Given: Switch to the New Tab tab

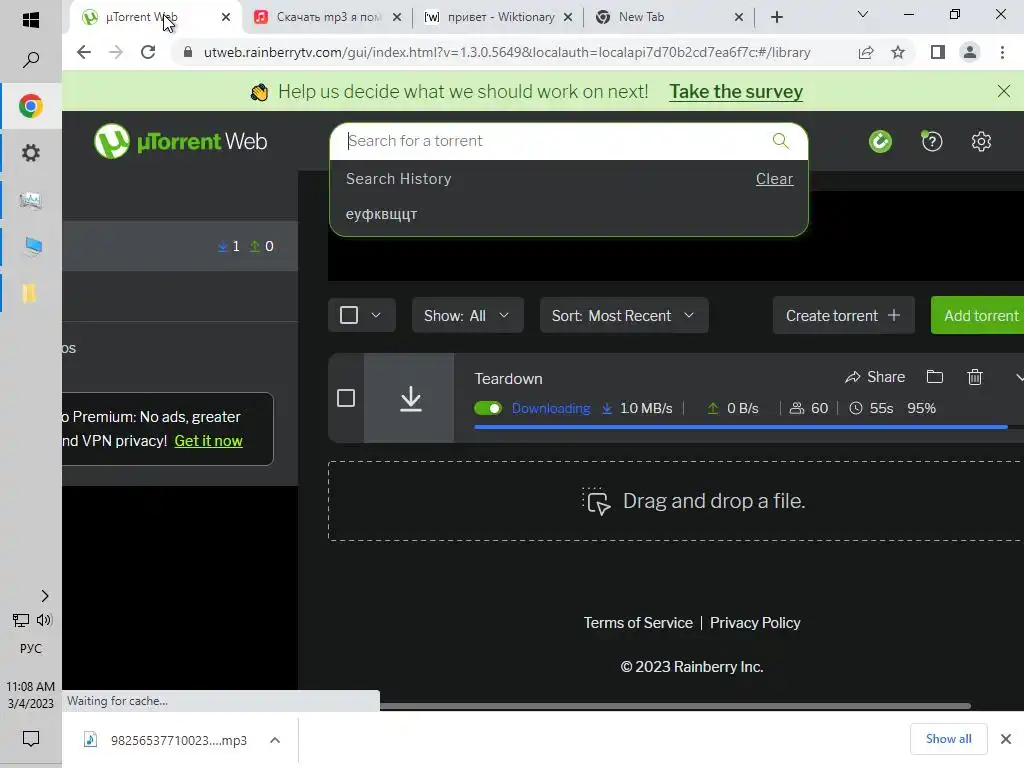Looking at the screenshot, I should [669, 17].
